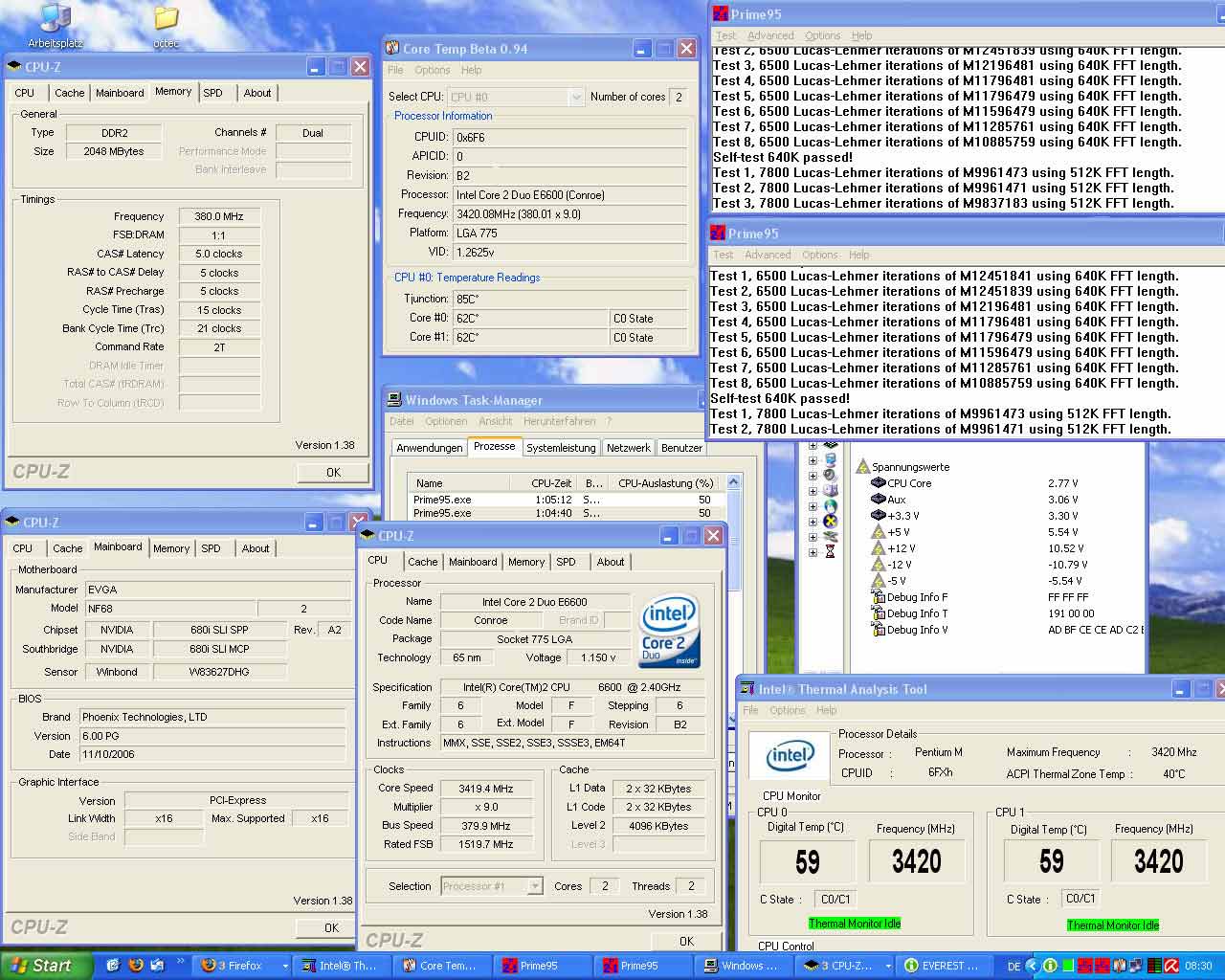Open the Systemleistung tab in Task-Manager
Viewport: 1225px width, 980px height.
(561, 448)
